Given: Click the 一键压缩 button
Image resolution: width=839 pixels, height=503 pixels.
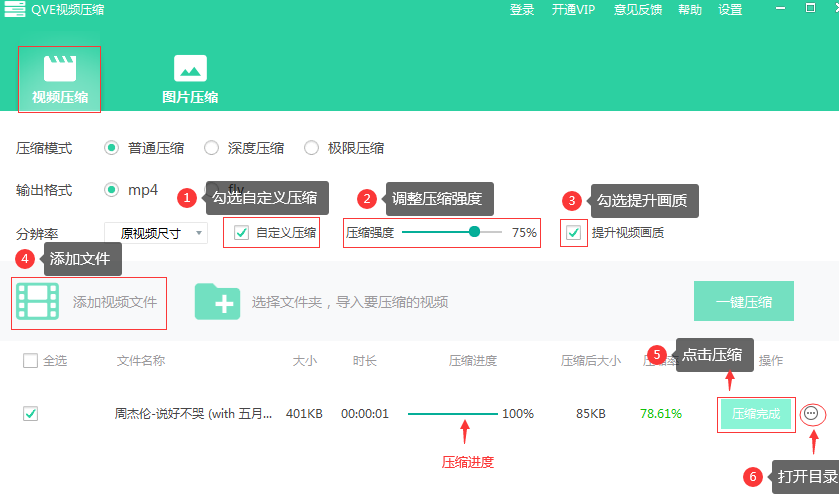Looking at the screenshot, I should 744,301.
